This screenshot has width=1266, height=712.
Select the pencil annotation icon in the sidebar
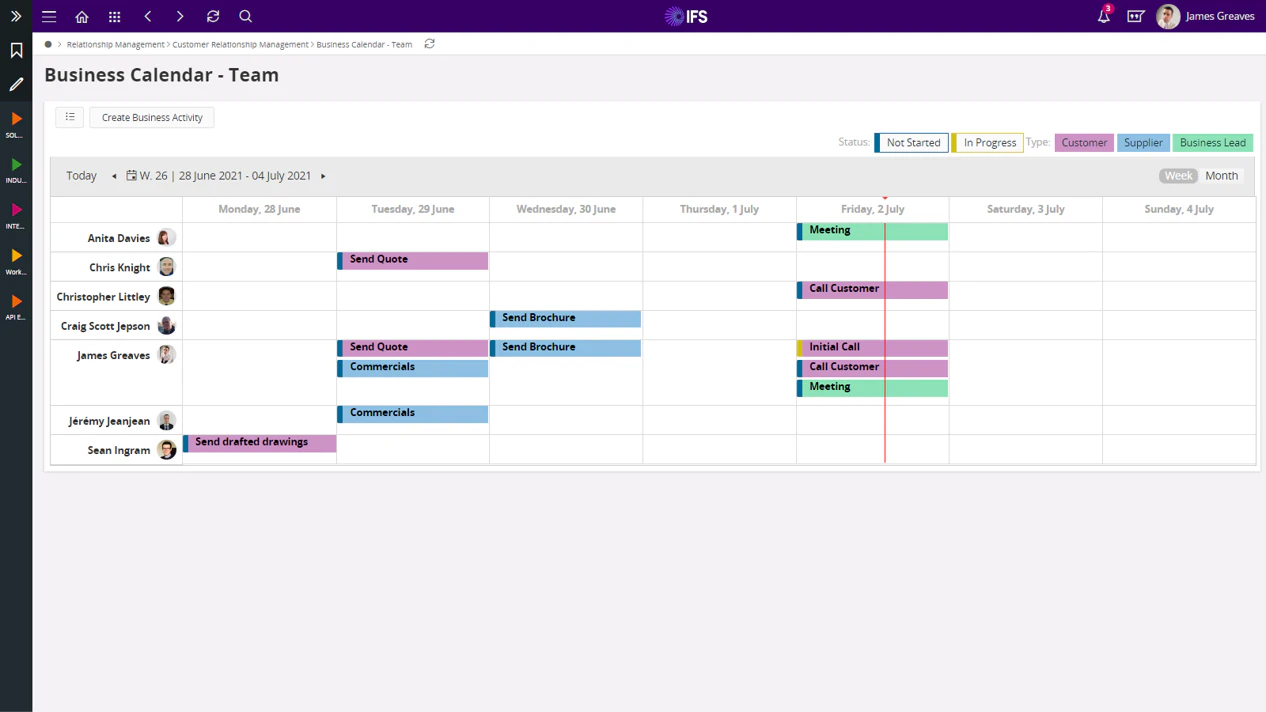point(15,84)
